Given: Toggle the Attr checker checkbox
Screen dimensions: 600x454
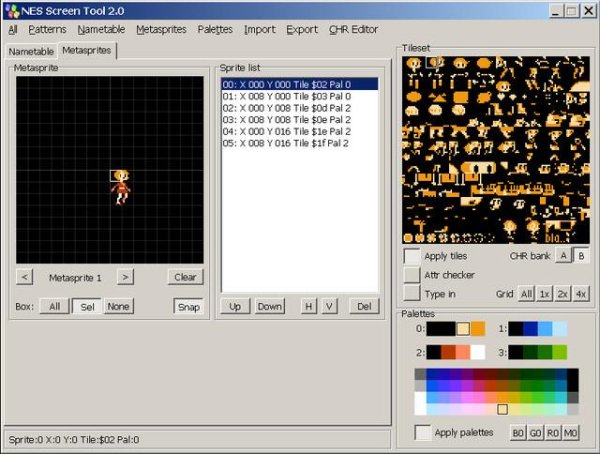Looking at the screenshot, I should coord(412,274).
